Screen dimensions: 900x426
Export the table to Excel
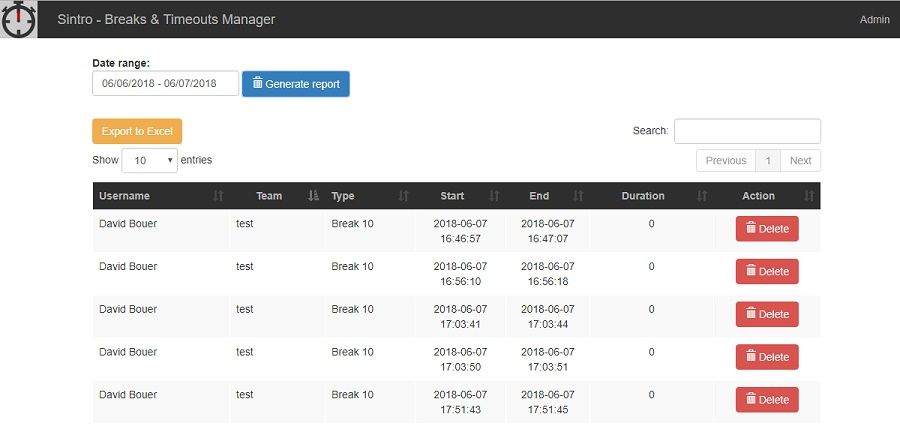tap(137, 131)
